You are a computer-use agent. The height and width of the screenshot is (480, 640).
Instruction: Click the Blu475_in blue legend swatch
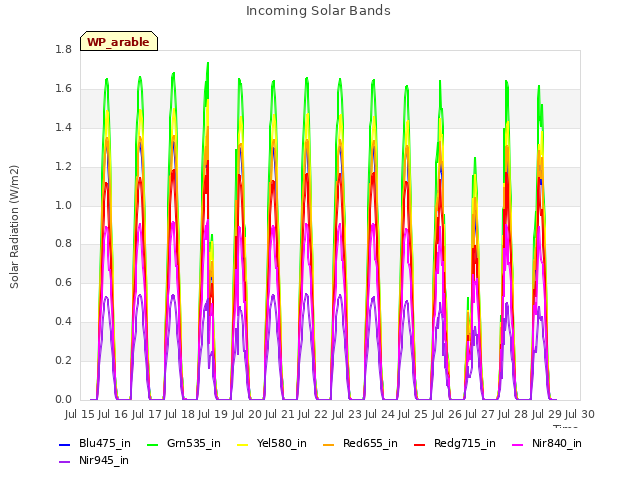click(x=64, y=445)
